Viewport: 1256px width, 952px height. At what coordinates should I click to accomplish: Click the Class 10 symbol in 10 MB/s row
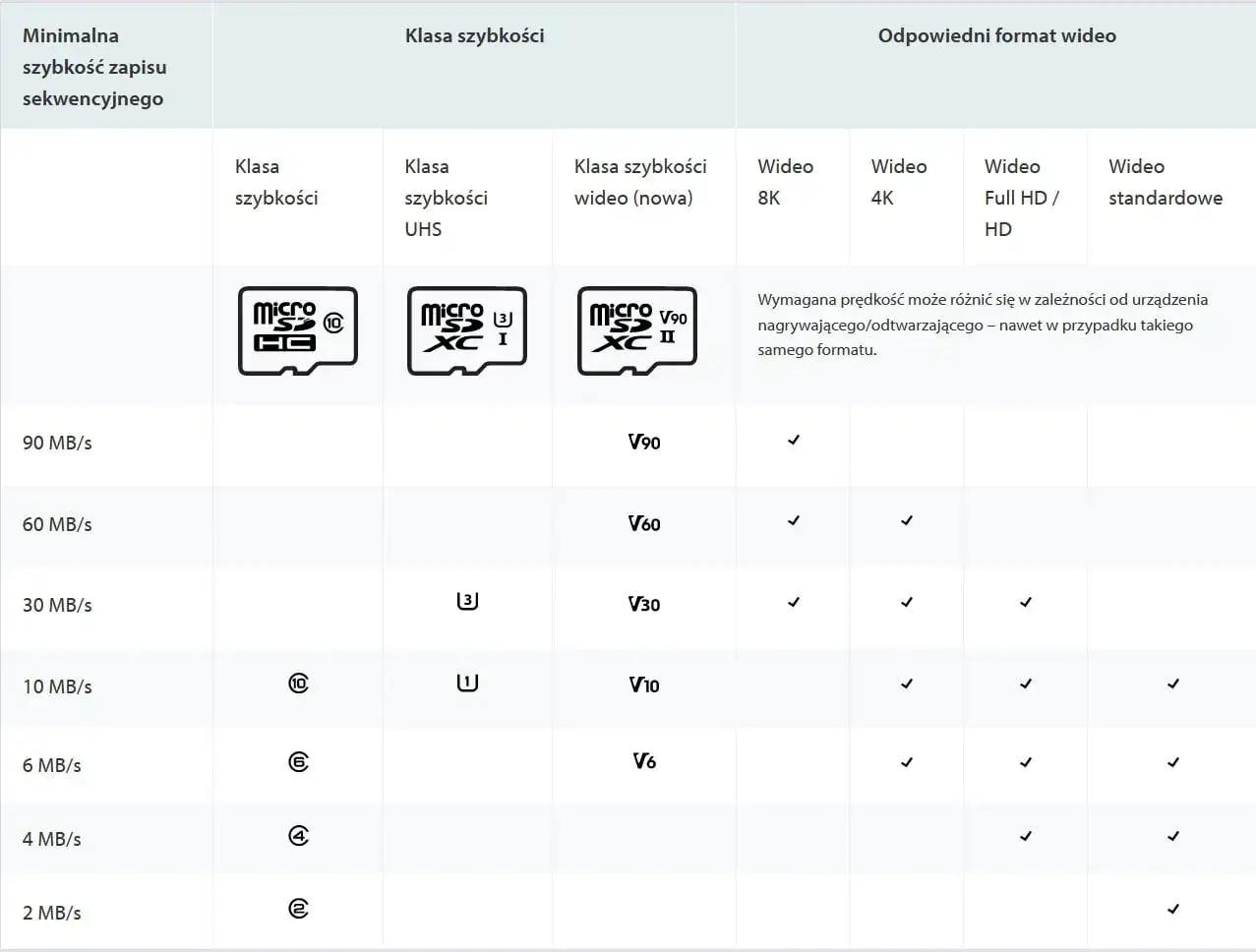[299, 683]
